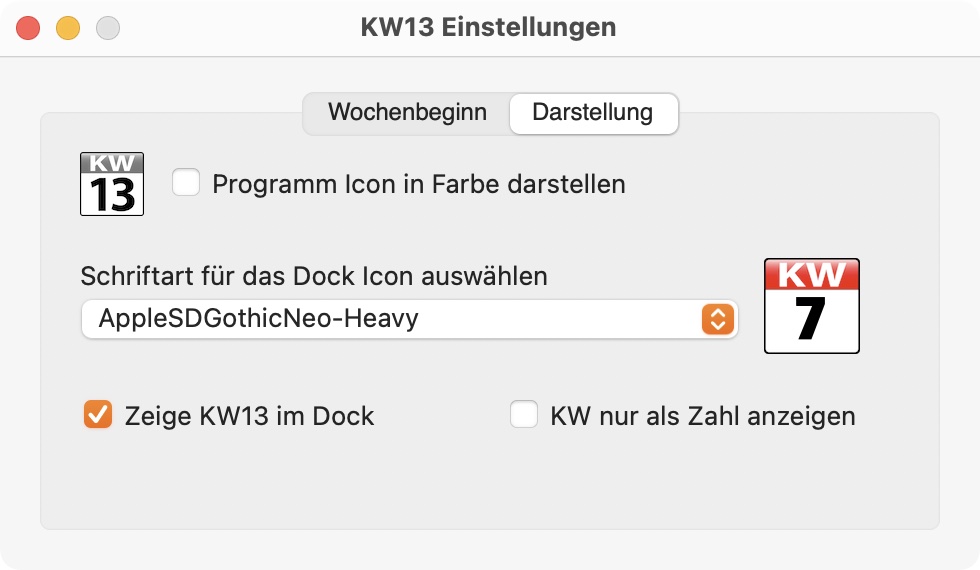Click the red KW 7 dock icon preview
The height and width of the screenshot is (570, 980).
click(x=812, y=306)
